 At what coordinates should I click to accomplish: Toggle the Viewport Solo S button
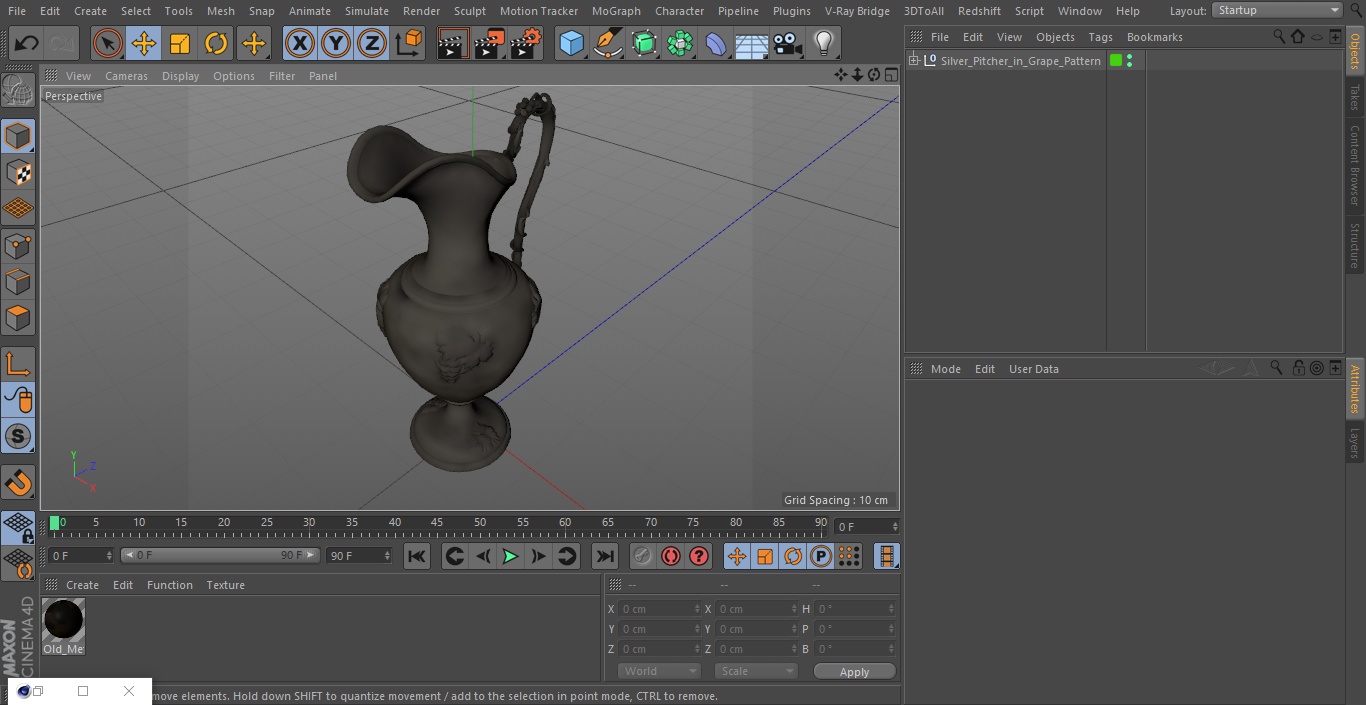[18, 436]
